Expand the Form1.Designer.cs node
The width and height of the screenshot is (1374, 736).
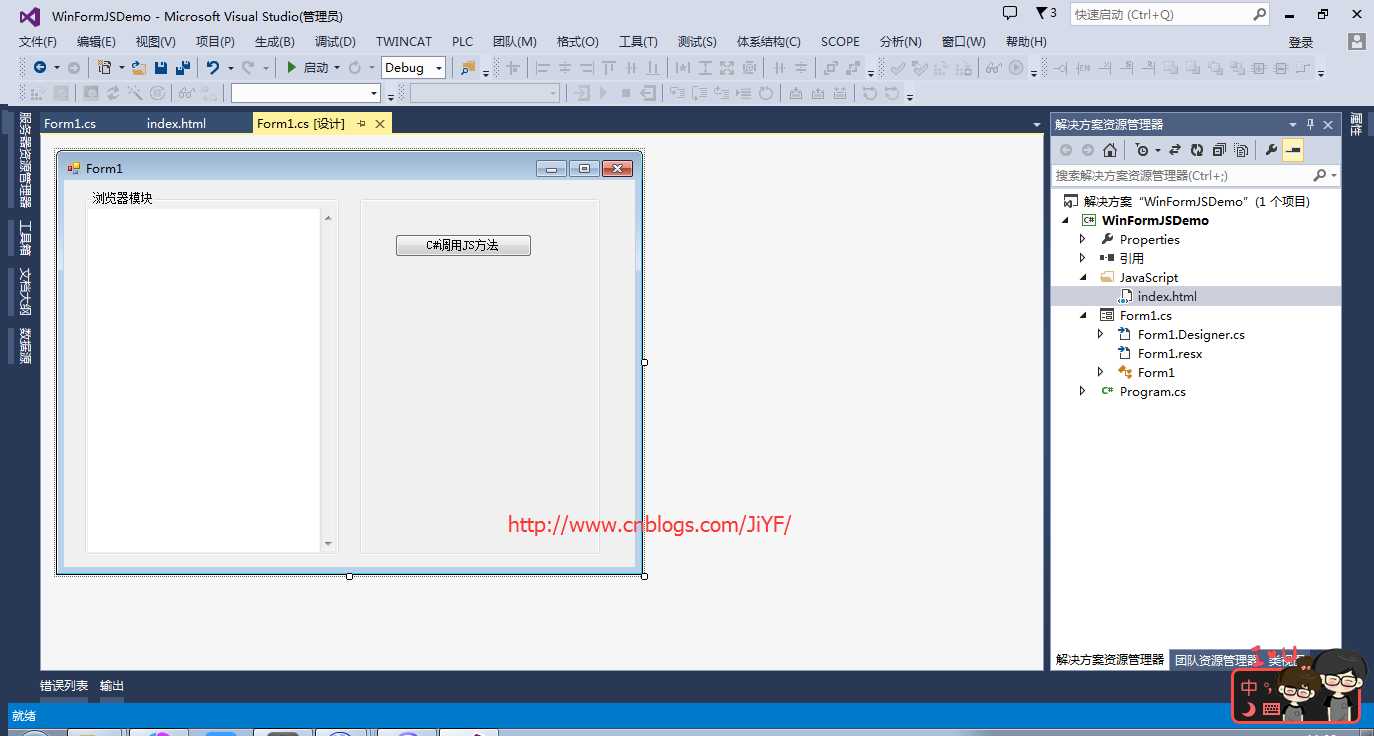click(1101, 335)
